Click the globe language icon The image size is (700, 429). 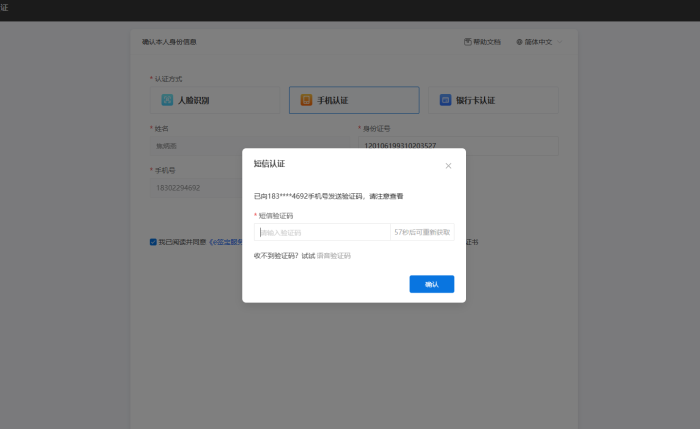pos(520,42)
